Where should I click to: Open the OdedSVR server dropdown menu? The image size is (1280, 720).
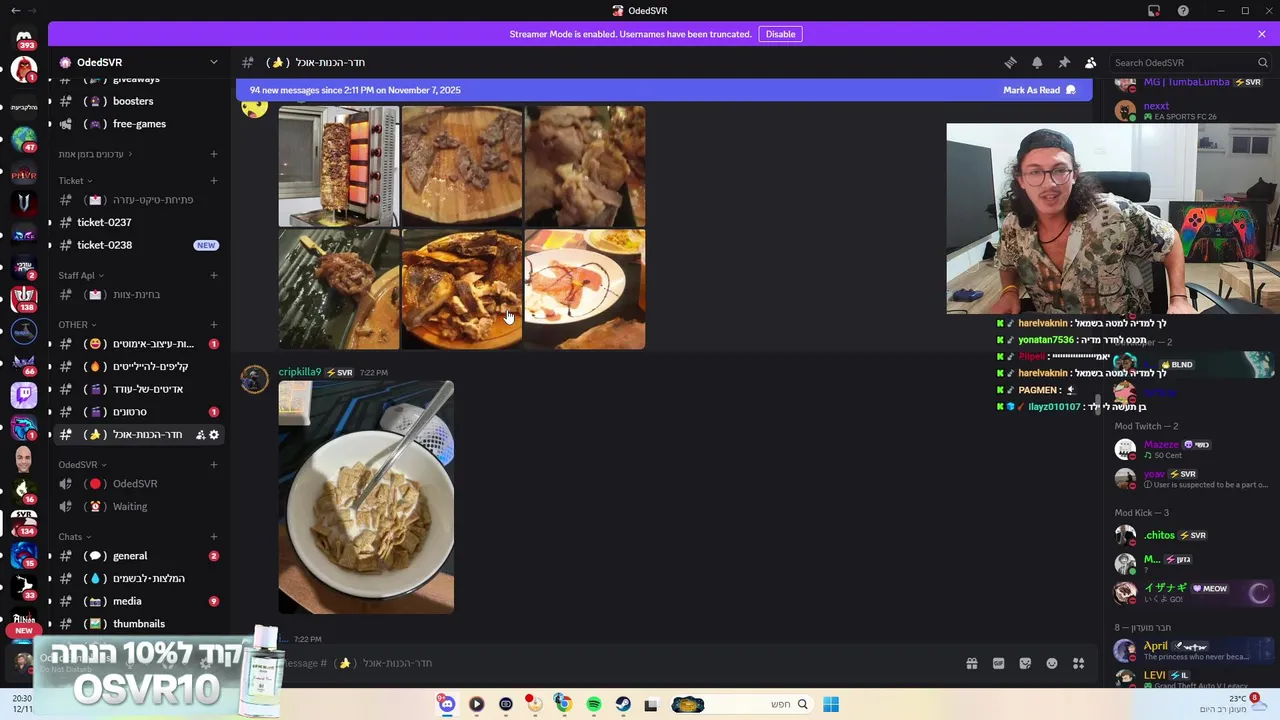(213, 62)
